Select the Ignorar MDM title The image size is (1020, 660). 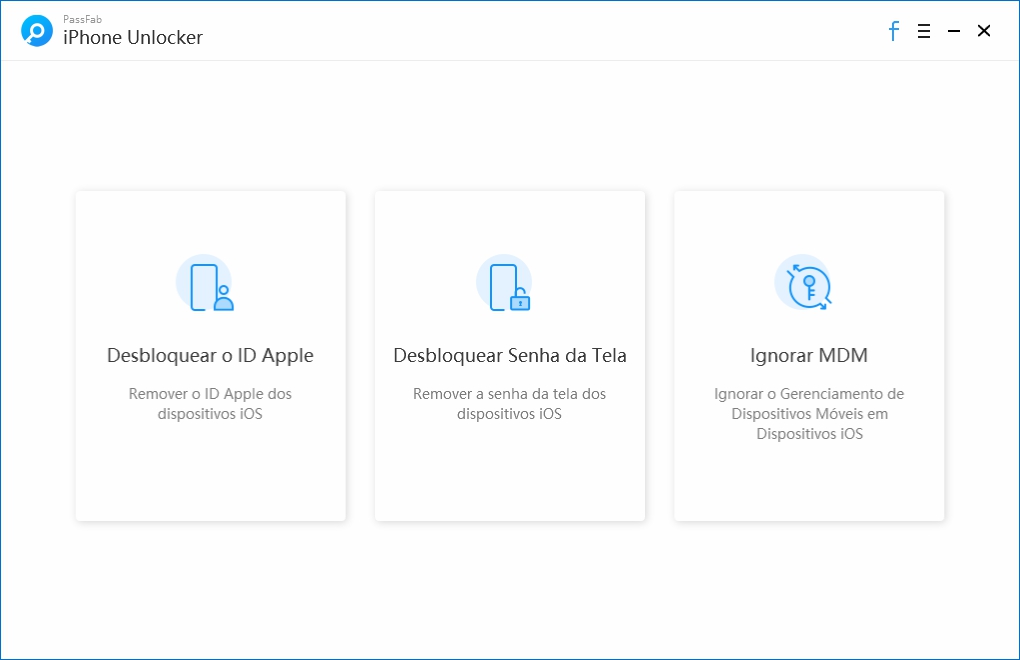point(809,356)
